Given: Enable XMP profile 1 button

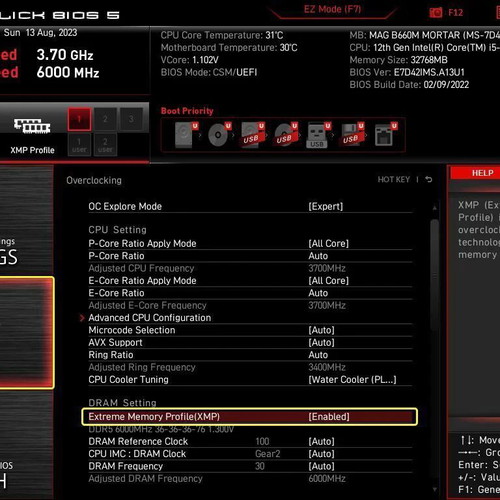Looking at the screenshot, I should (x=79, y=119).
